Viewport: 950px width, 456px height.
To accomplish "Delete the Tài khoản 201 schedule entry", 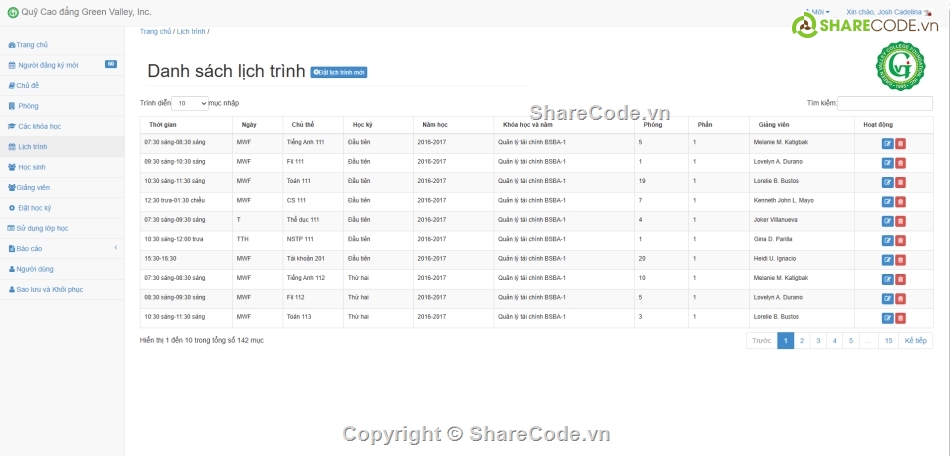I will click(900, 259).
